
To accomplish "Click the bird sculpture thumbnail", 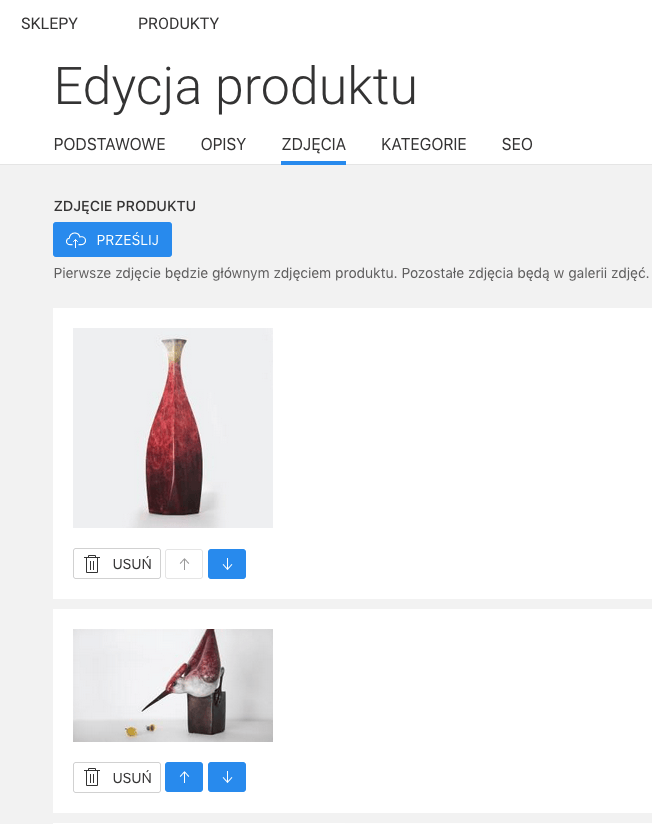I will tap(172, 685).
